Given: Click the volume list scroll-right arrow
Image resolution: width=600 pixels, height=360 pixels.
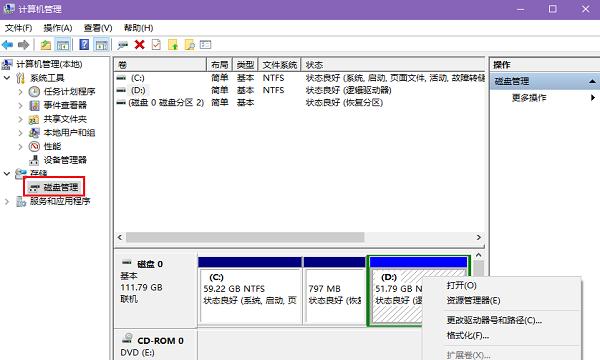Looking at the screenshot, I should click(478, 237).
